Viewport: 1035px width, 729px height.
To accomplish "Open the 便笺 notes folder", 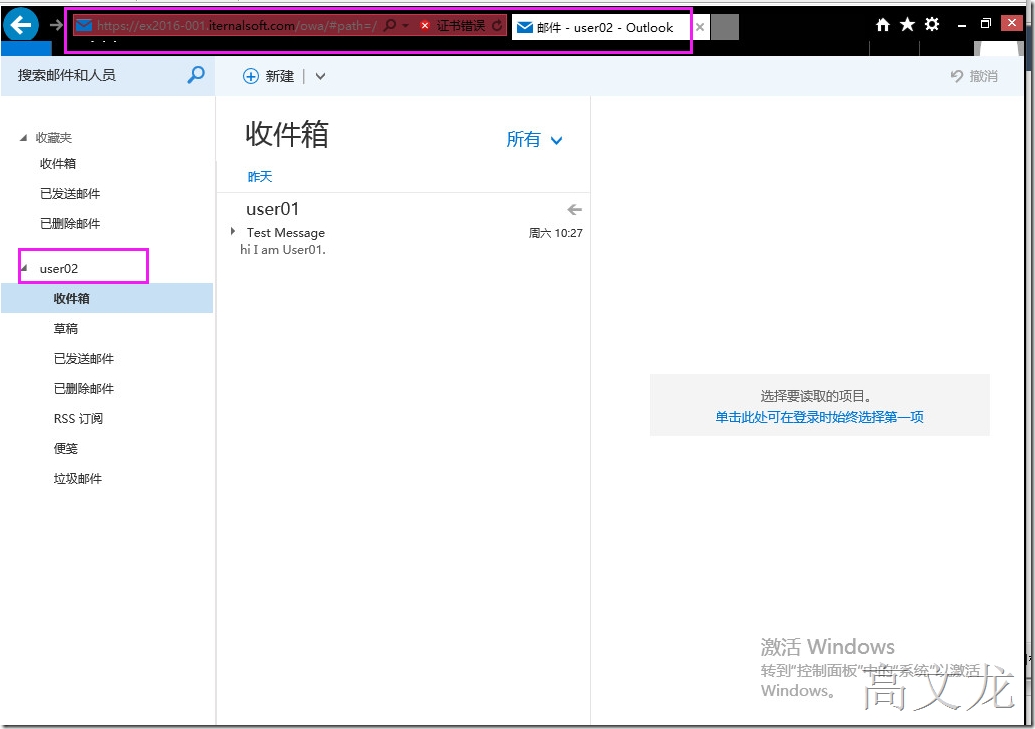I will [65, 448].
